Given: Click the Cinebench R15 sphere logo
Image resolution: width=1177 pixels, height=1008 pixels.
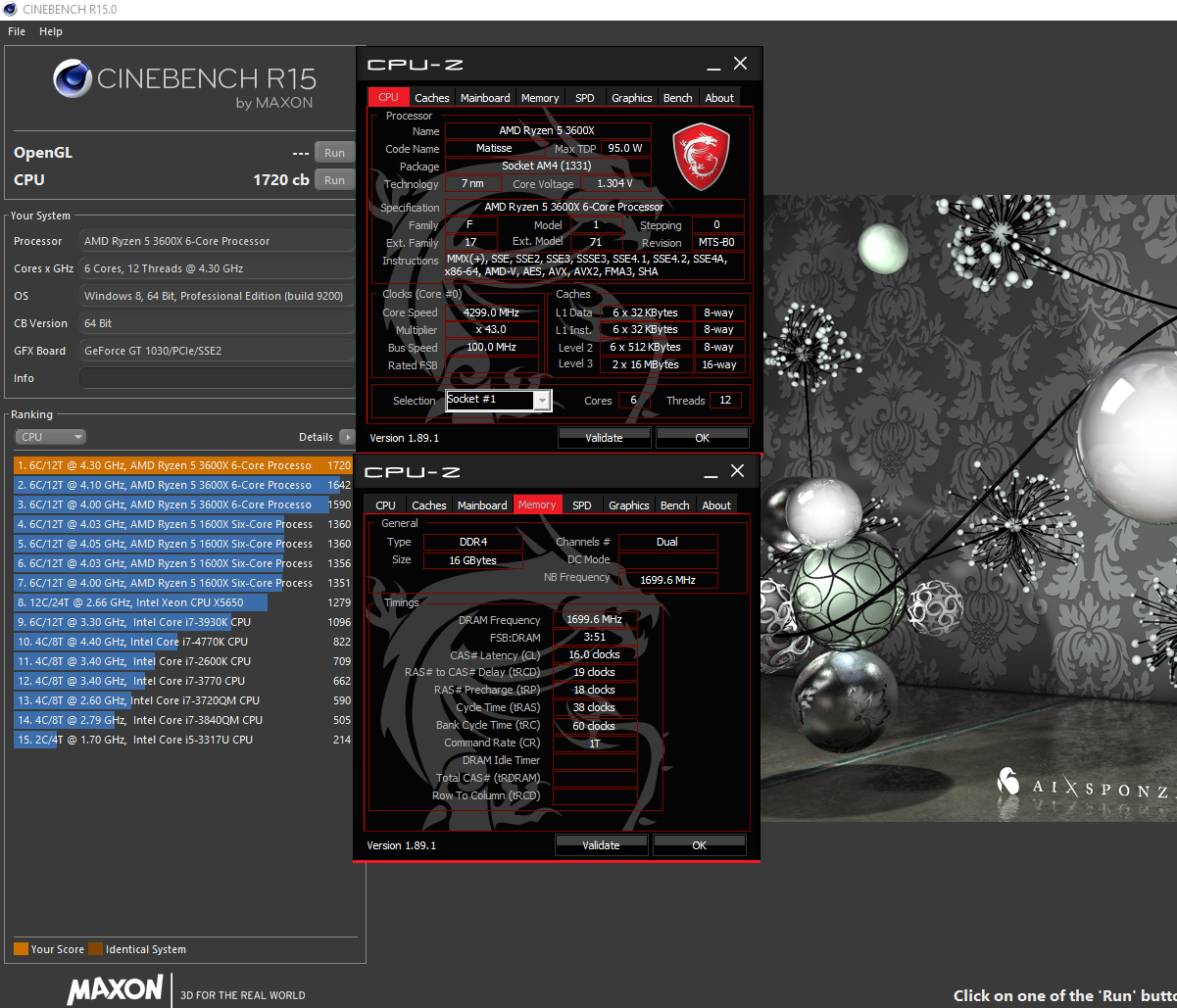Looking at the screenshot, I should click(73, 79).
